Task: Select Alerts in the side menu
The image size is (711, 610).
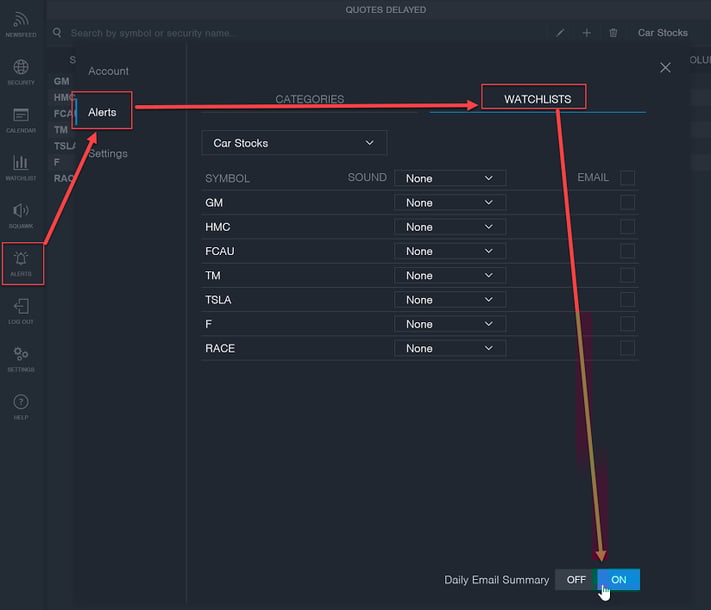Action: point(102,112)
